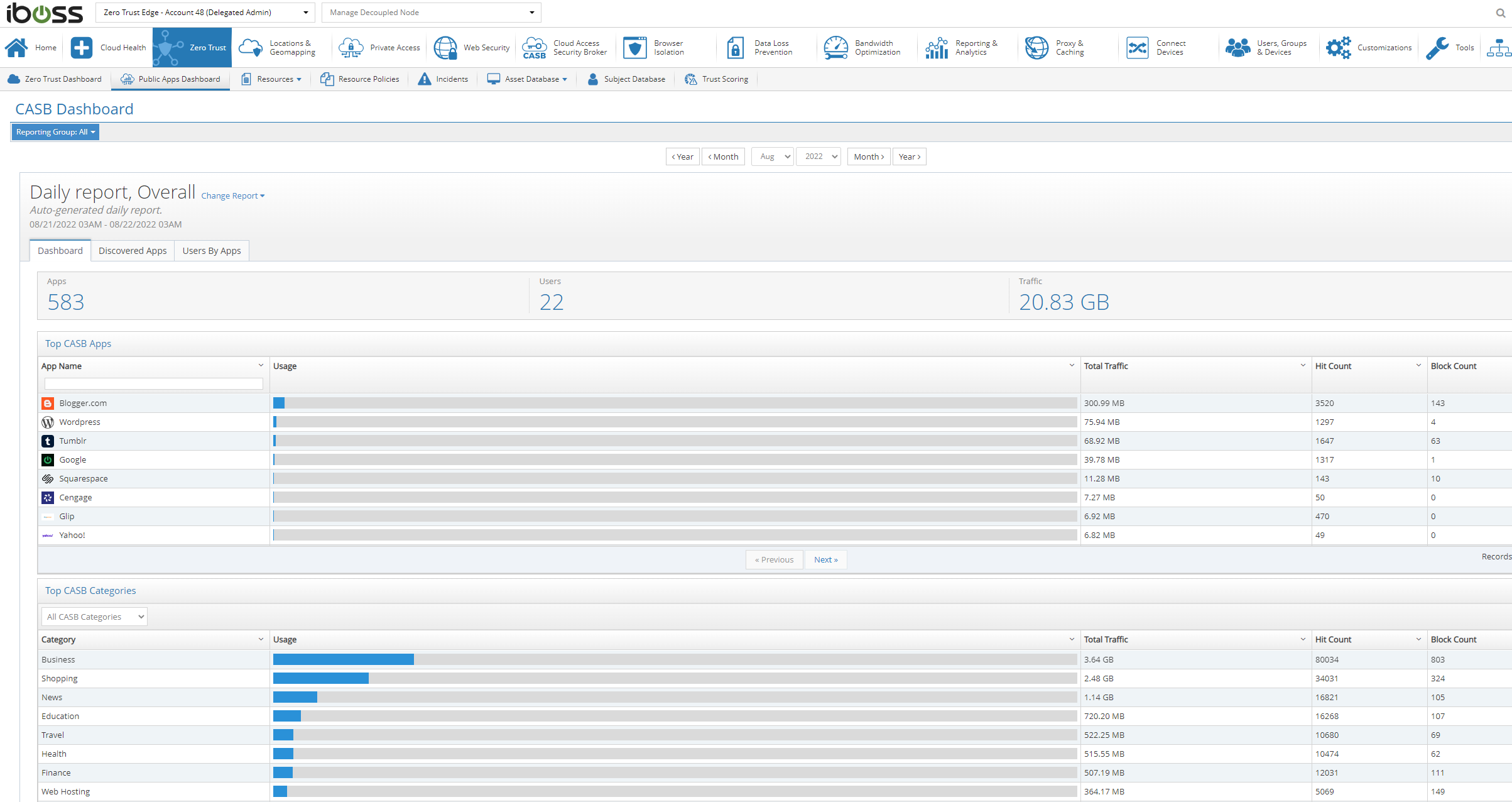Image resolution: width=1512 pixels, height=802 pixels.
Task: Open Trust Scoring menu item
Action: point(717,79)
